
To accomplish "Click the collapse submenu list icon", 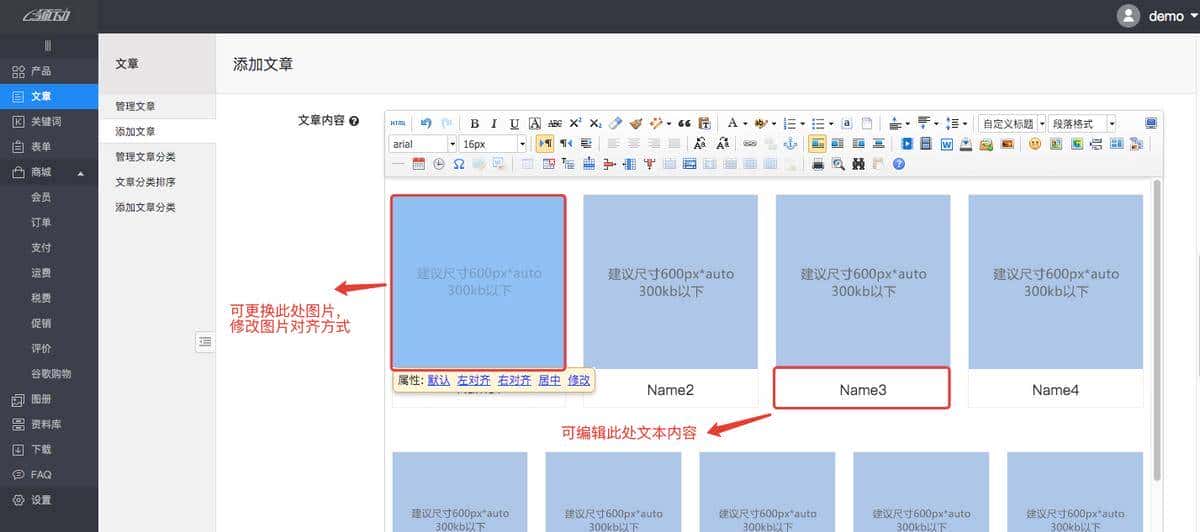I will (204, 342).
